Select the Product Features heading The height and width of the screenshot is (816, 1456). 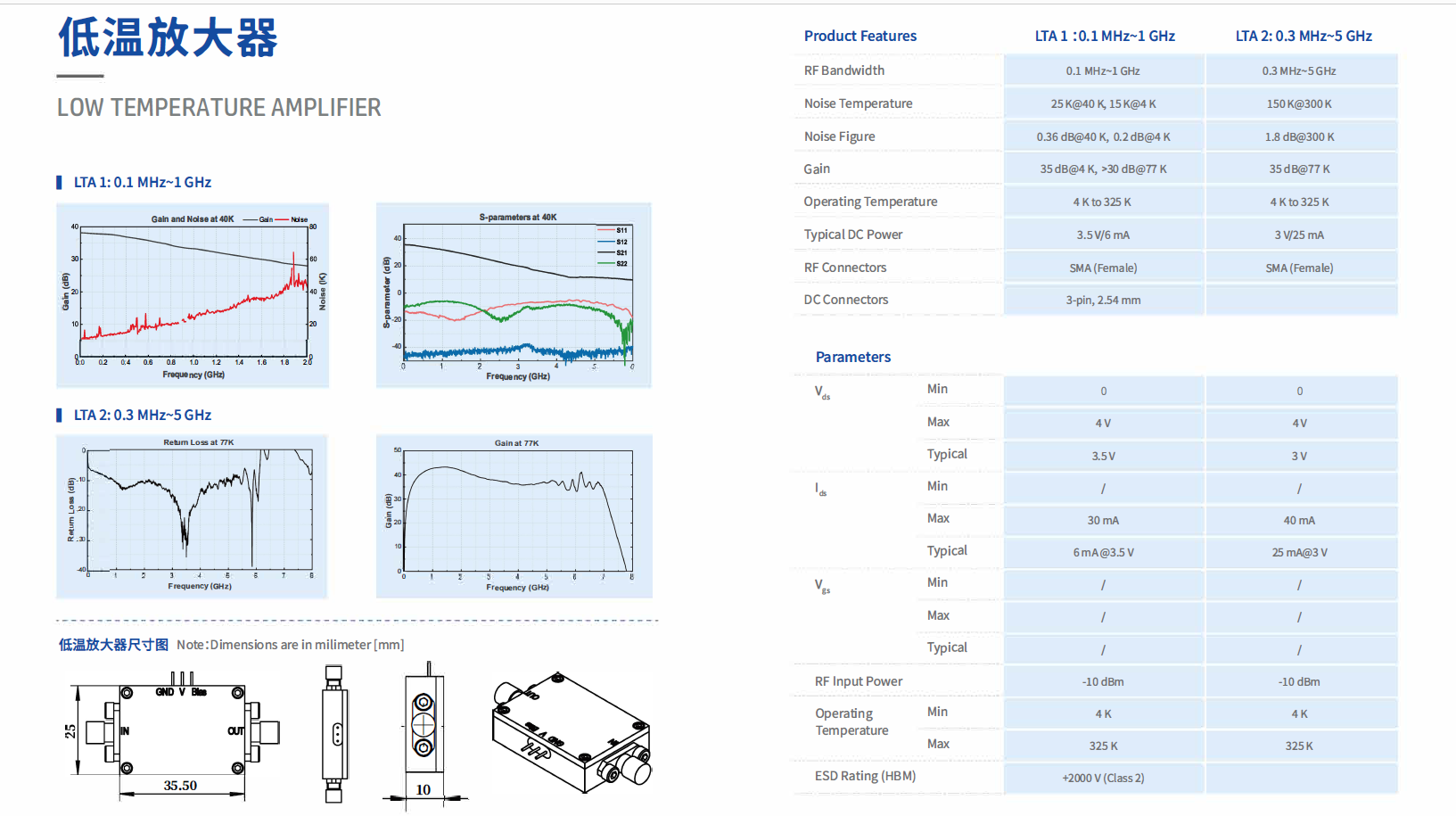pos(860,36)
